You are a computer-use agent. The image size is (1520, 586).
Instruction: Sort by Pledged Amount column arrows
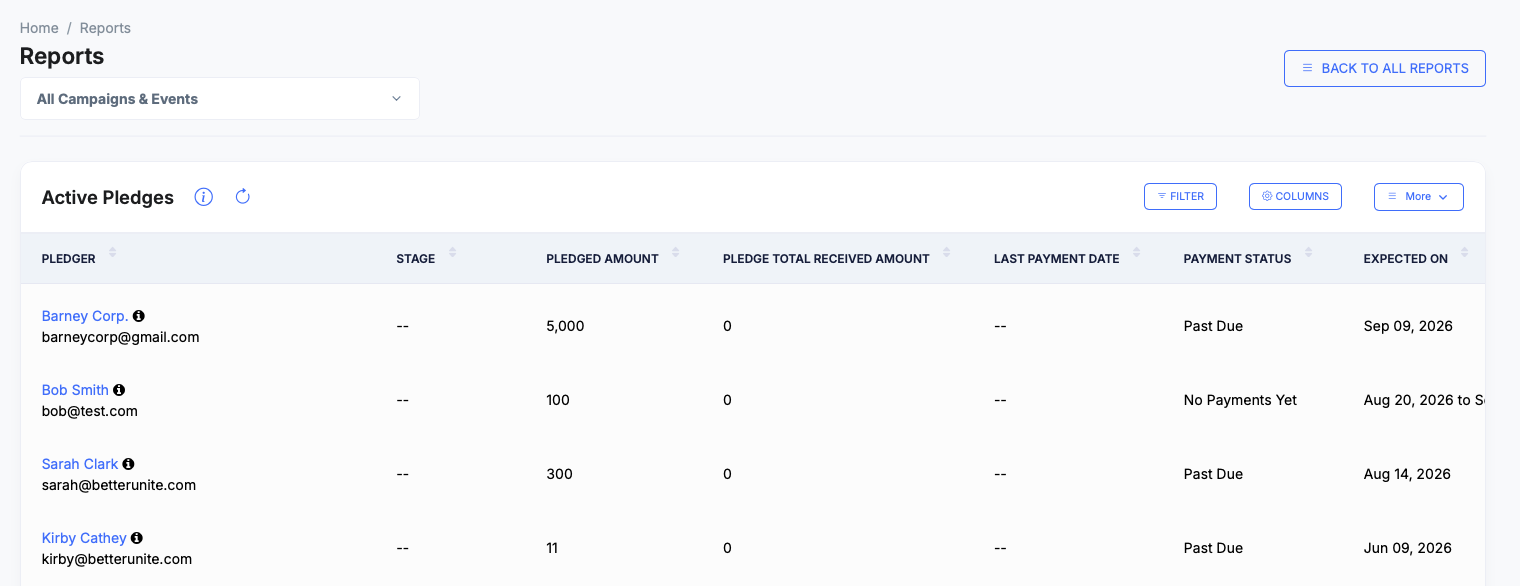coord(675,253)
